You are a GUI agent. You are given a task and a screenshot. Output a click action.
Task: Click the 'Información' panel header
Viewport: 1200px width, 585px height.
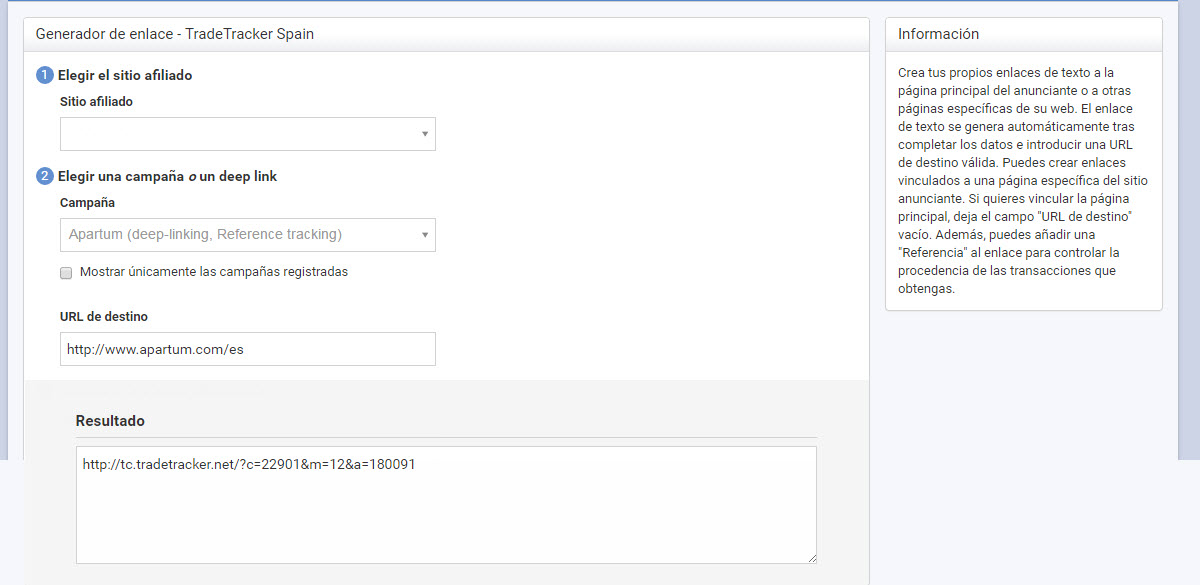click(1024, 34)
